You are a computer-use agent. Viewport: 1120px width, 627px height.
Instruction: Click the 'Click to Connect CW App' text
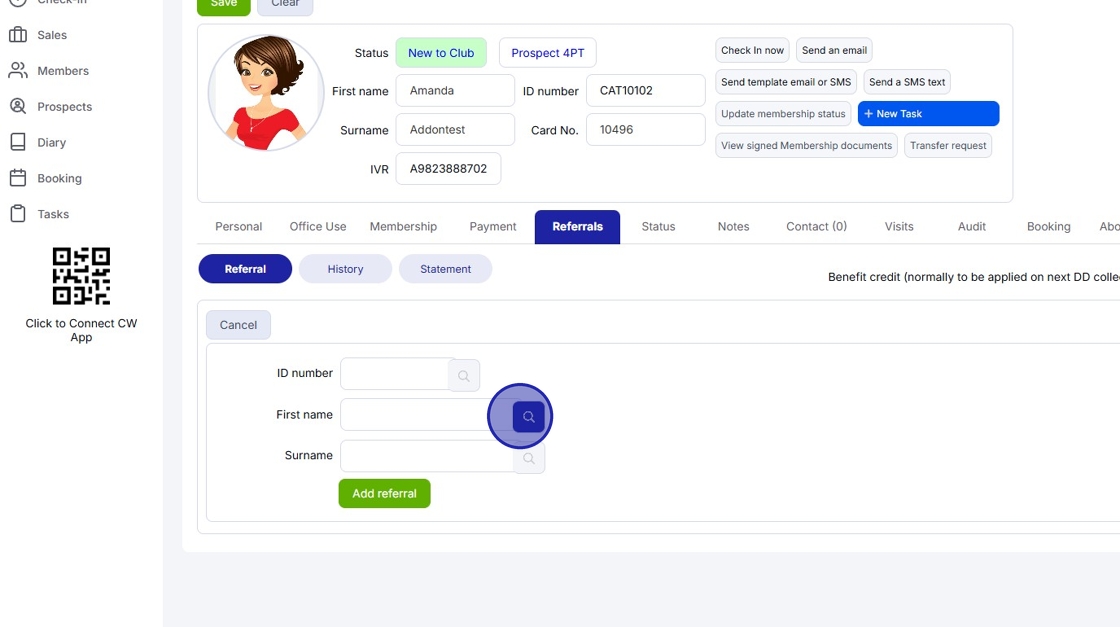pyautogui.click(x=81, y=330)
